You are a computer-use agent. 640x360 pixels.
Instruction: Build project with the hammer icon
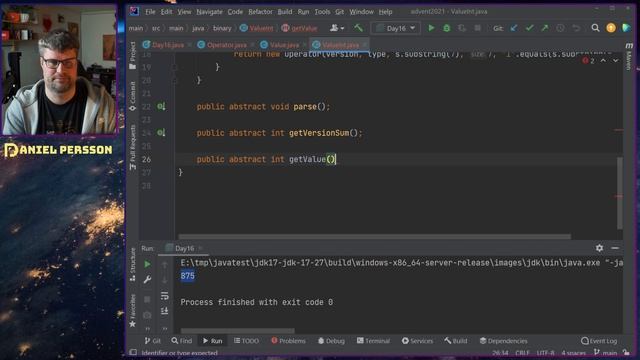point(358,28)
